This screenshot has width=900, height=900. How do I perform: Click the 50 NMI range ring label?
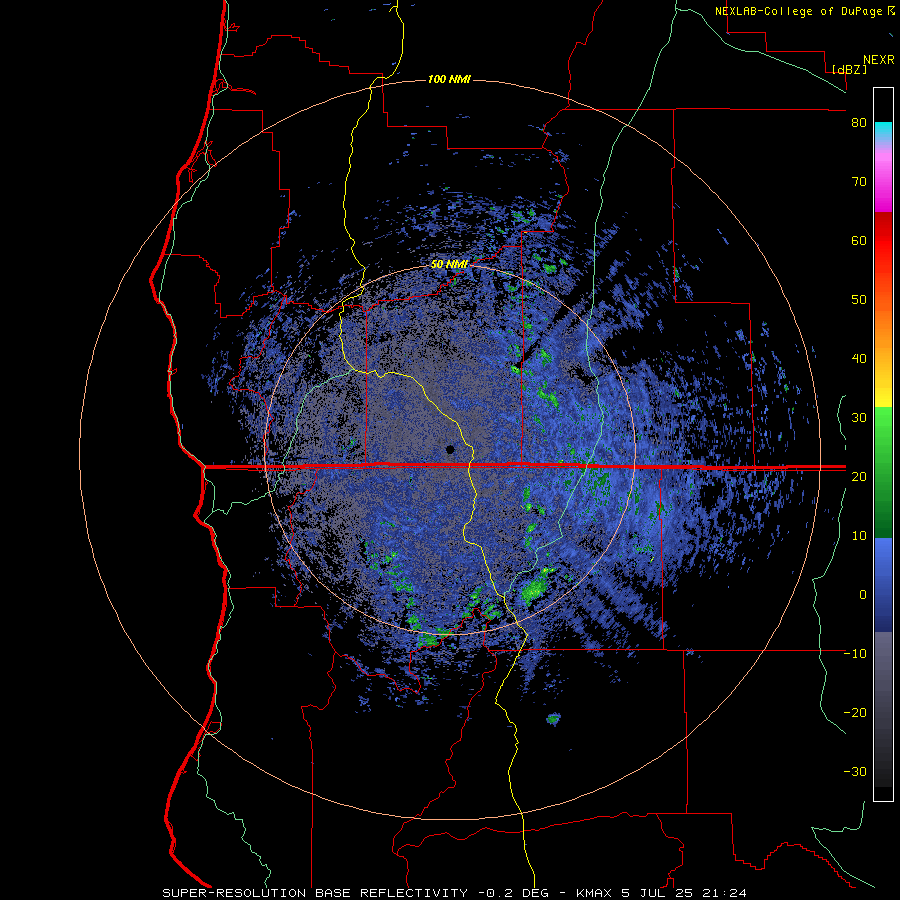(x=449, y=264)
